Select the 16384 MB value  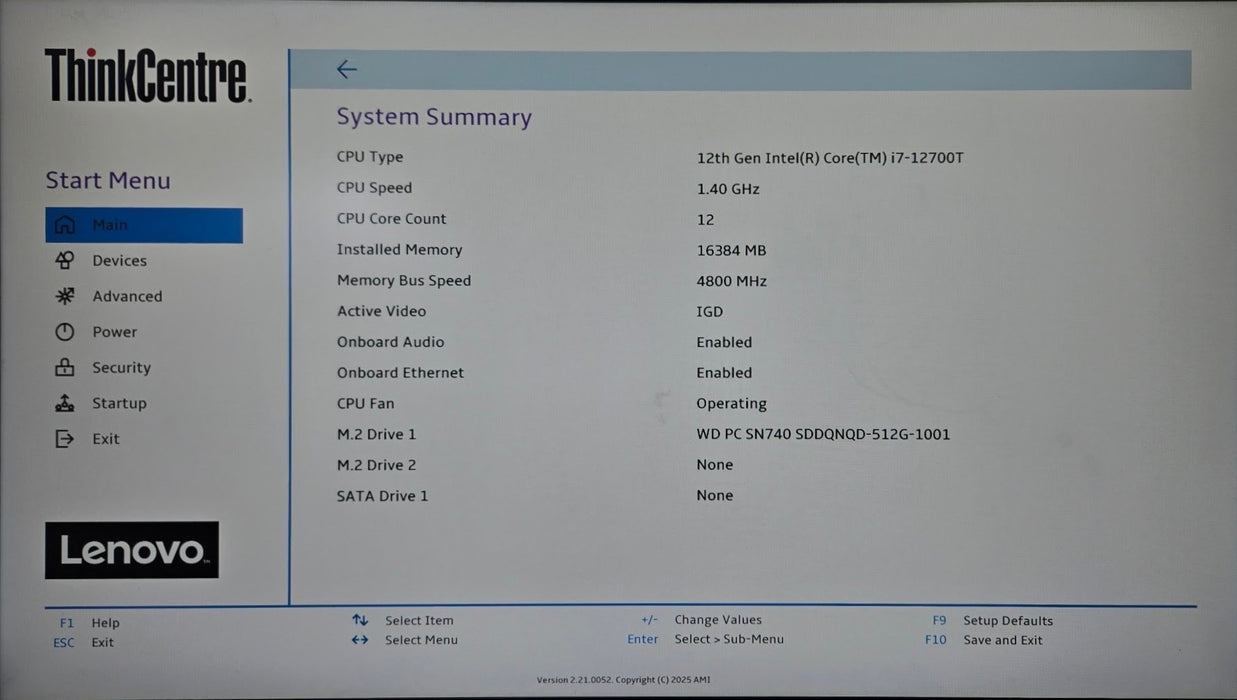point(731,251)
